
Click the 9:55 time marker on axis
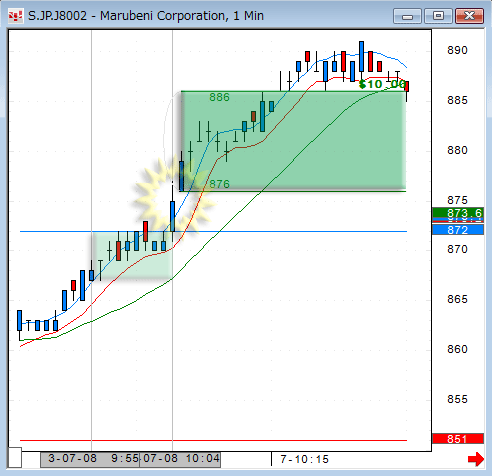click(x=125, y=458)
